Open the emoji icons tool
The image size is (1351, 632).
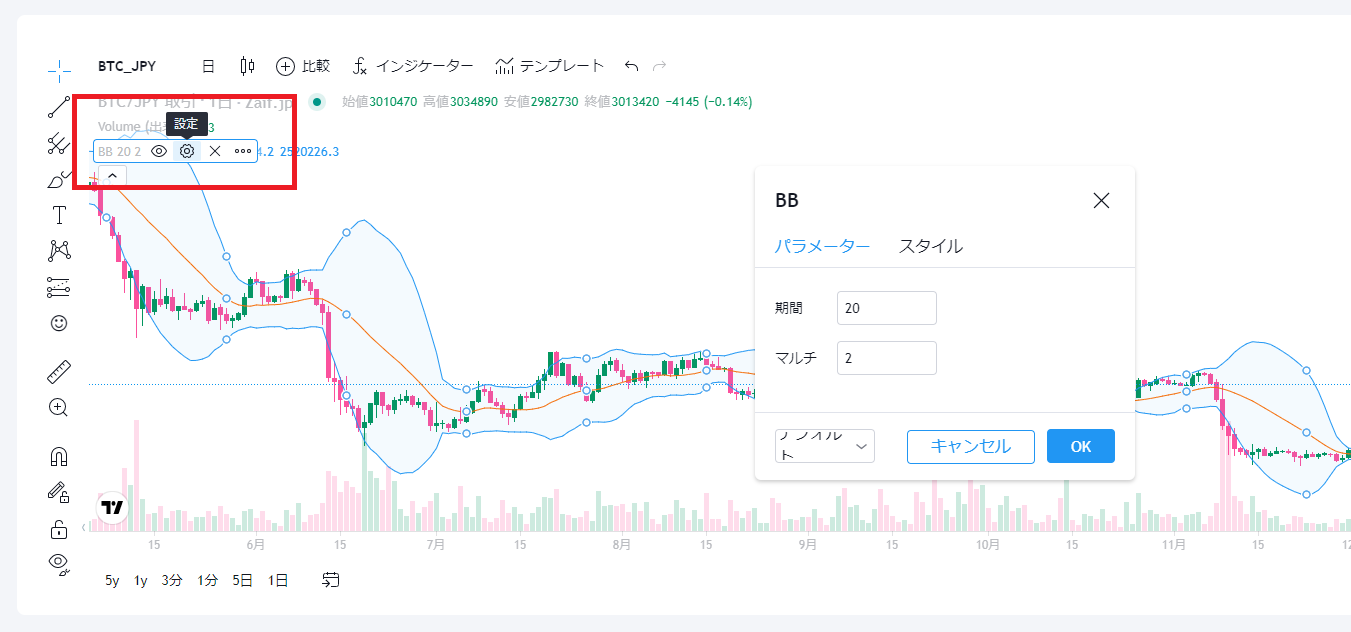[x=59, y=323]
